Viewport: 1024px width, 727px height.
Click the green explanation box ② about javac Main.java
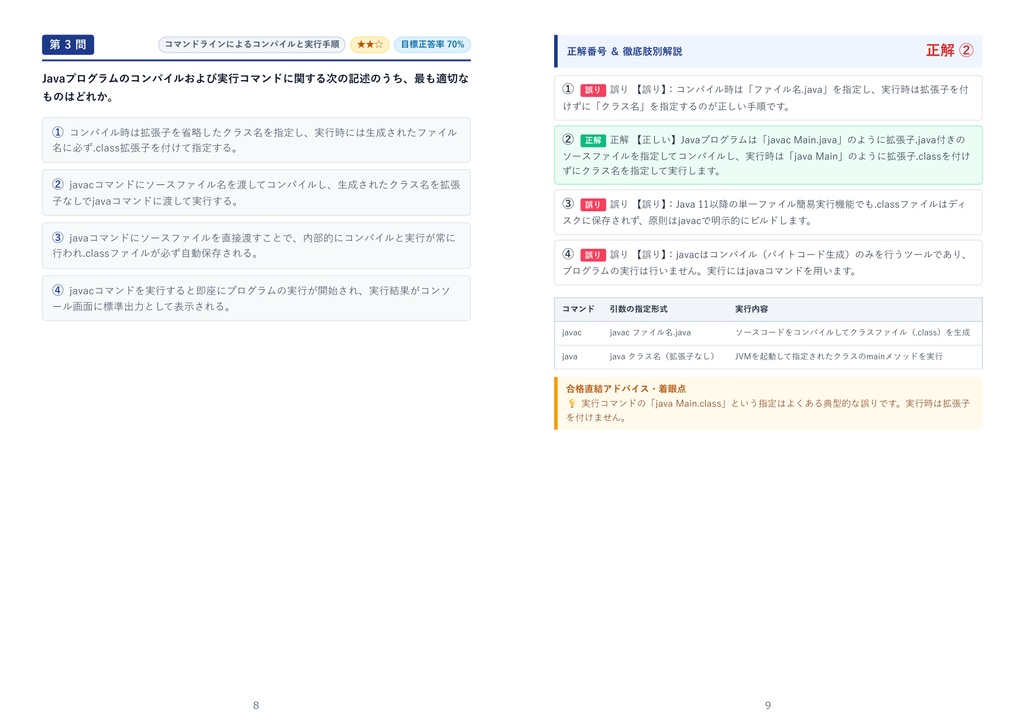click(768, 155)
